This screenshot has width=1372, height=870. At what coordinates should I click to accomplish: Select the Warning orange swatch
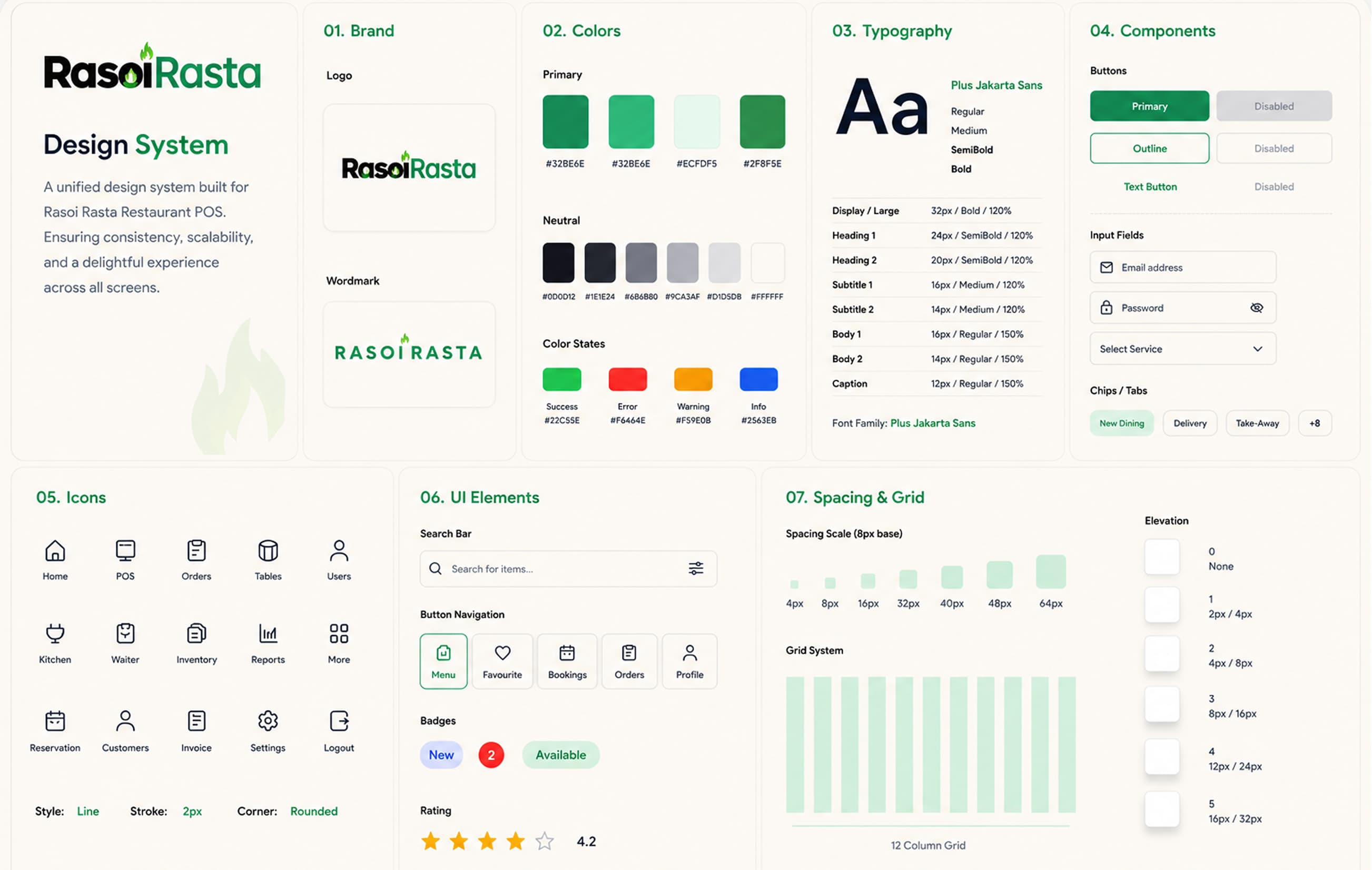693,380
